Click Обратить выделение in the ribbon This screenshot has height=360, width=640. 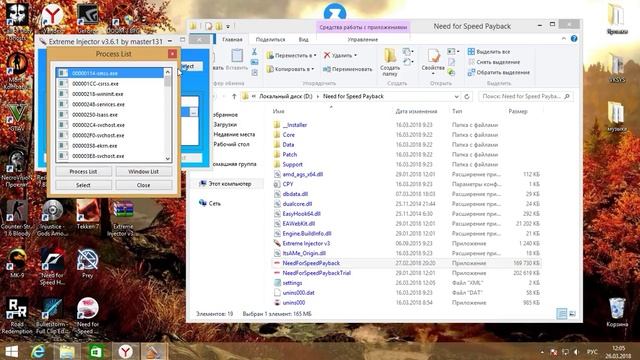[499, 72]
